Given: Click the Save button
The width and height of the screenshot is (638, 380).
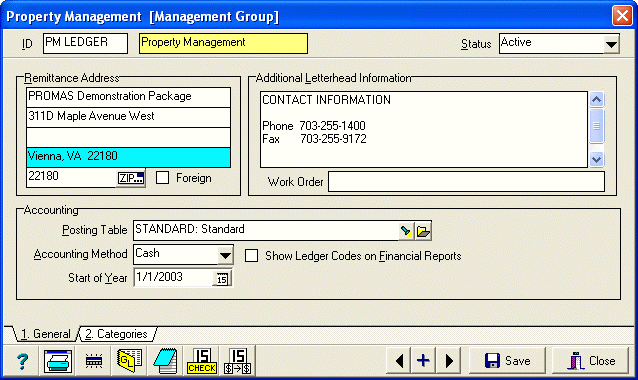Looking at the screenshot, I should click(x=507, y=361).
